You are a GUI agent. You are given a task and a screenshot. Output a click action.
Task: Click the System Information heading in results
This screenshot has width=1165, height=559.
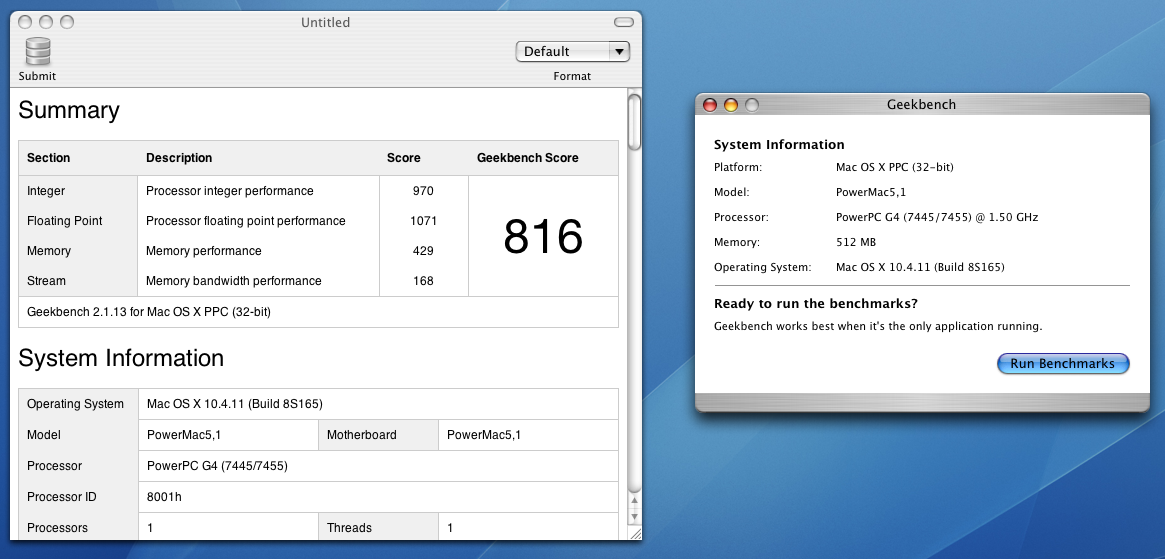coord(120,358)
